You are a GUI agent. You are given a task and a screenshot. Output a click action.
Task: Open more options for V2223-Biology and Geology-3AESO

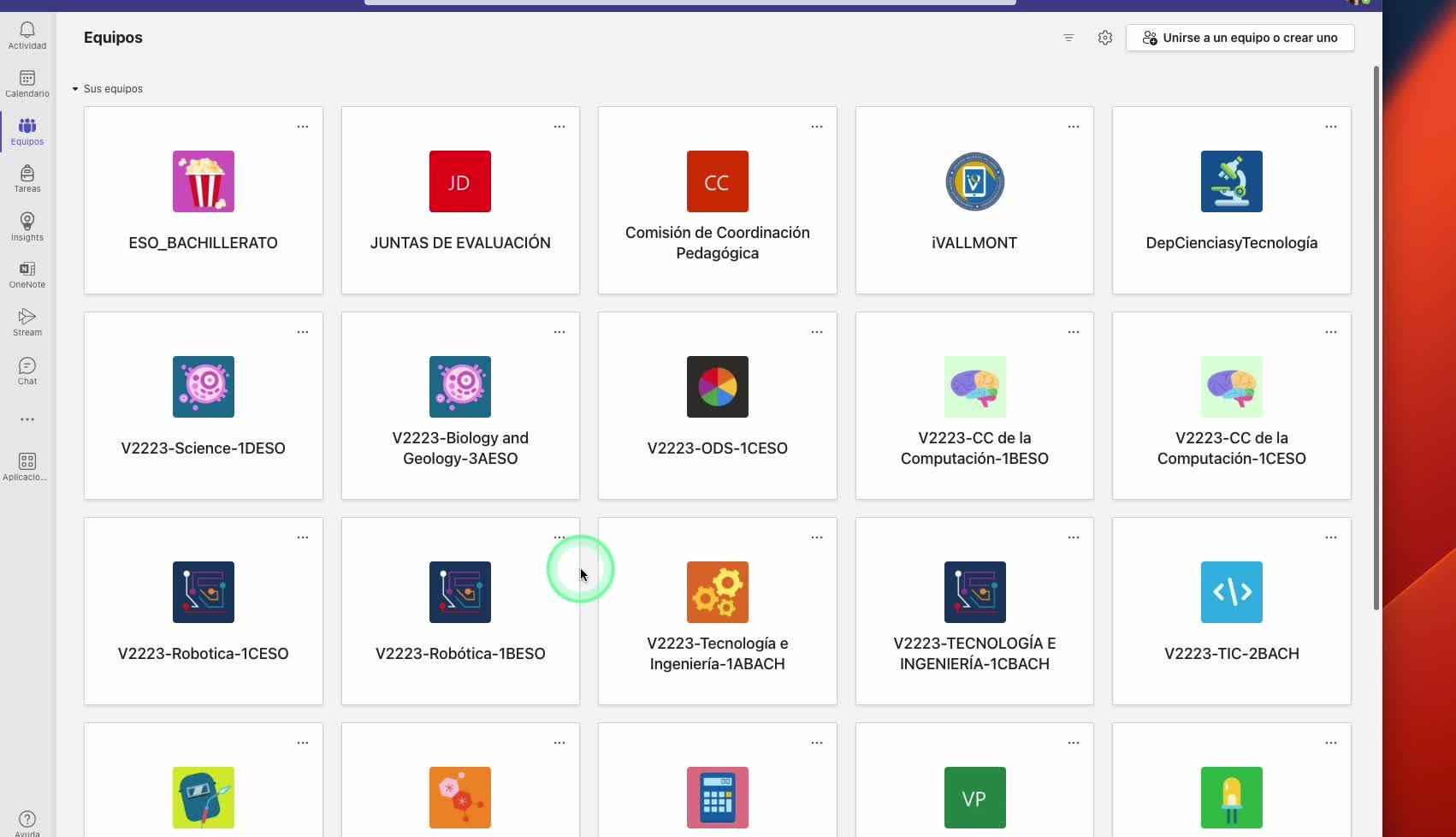click(x=559, y=332)
